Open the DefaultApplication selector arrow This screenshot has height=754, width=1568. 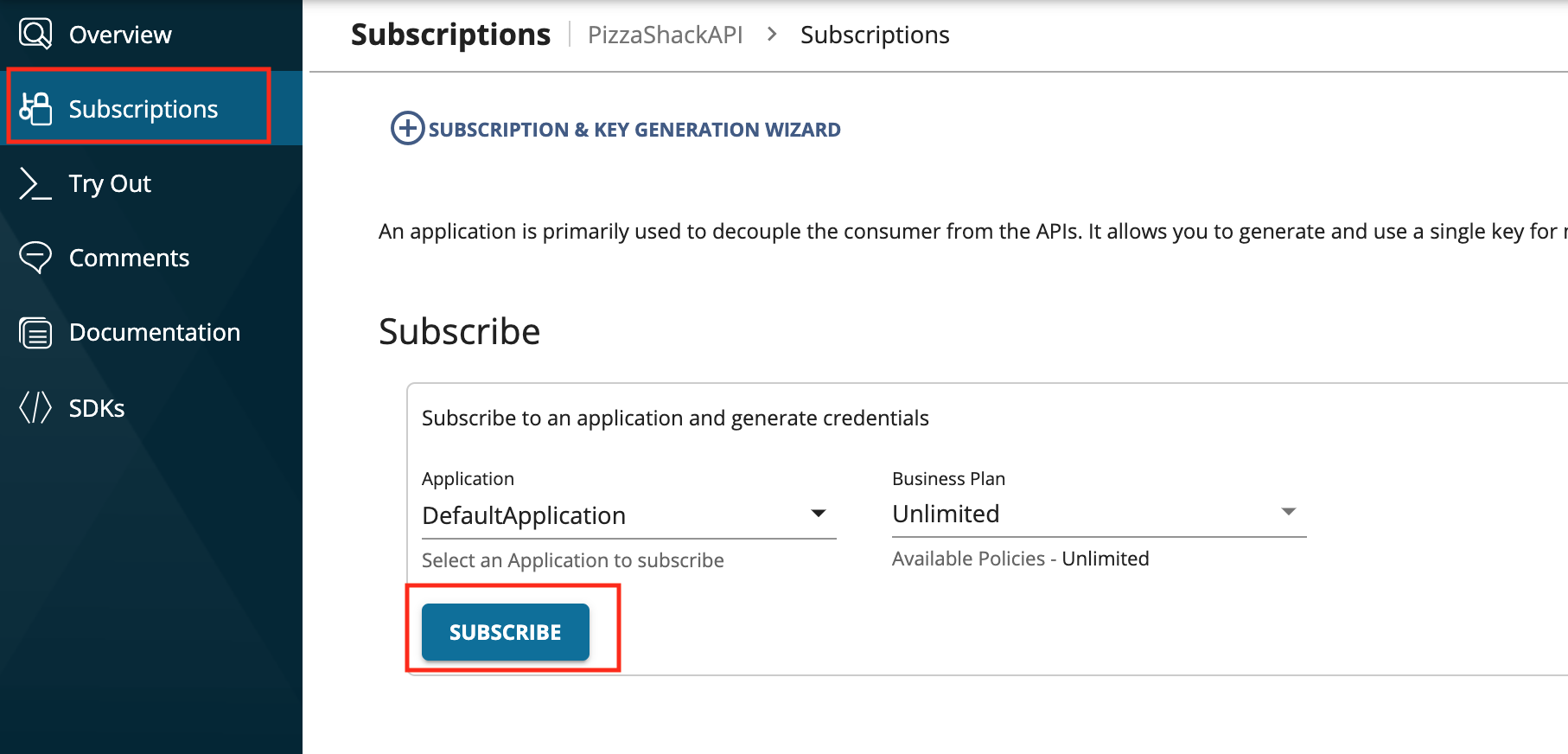tap(818, 514)
